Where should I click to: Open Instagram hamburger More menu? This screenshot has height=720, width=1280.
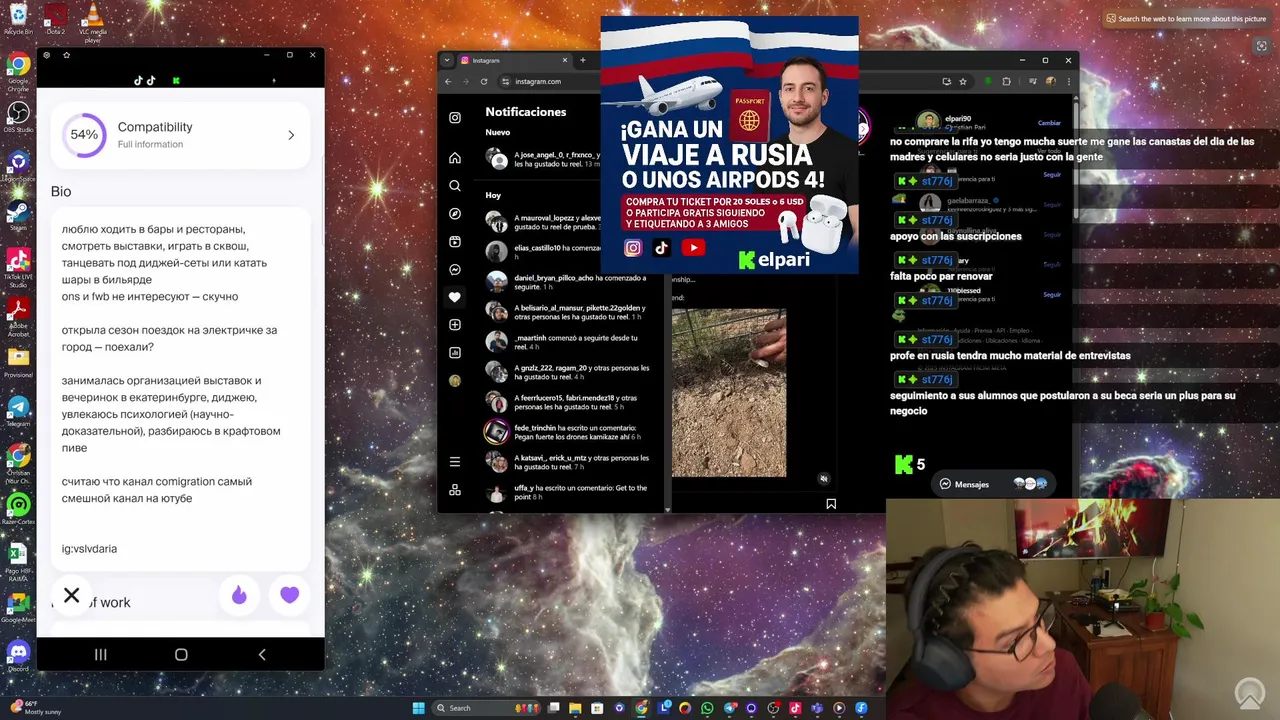(455, 462)
